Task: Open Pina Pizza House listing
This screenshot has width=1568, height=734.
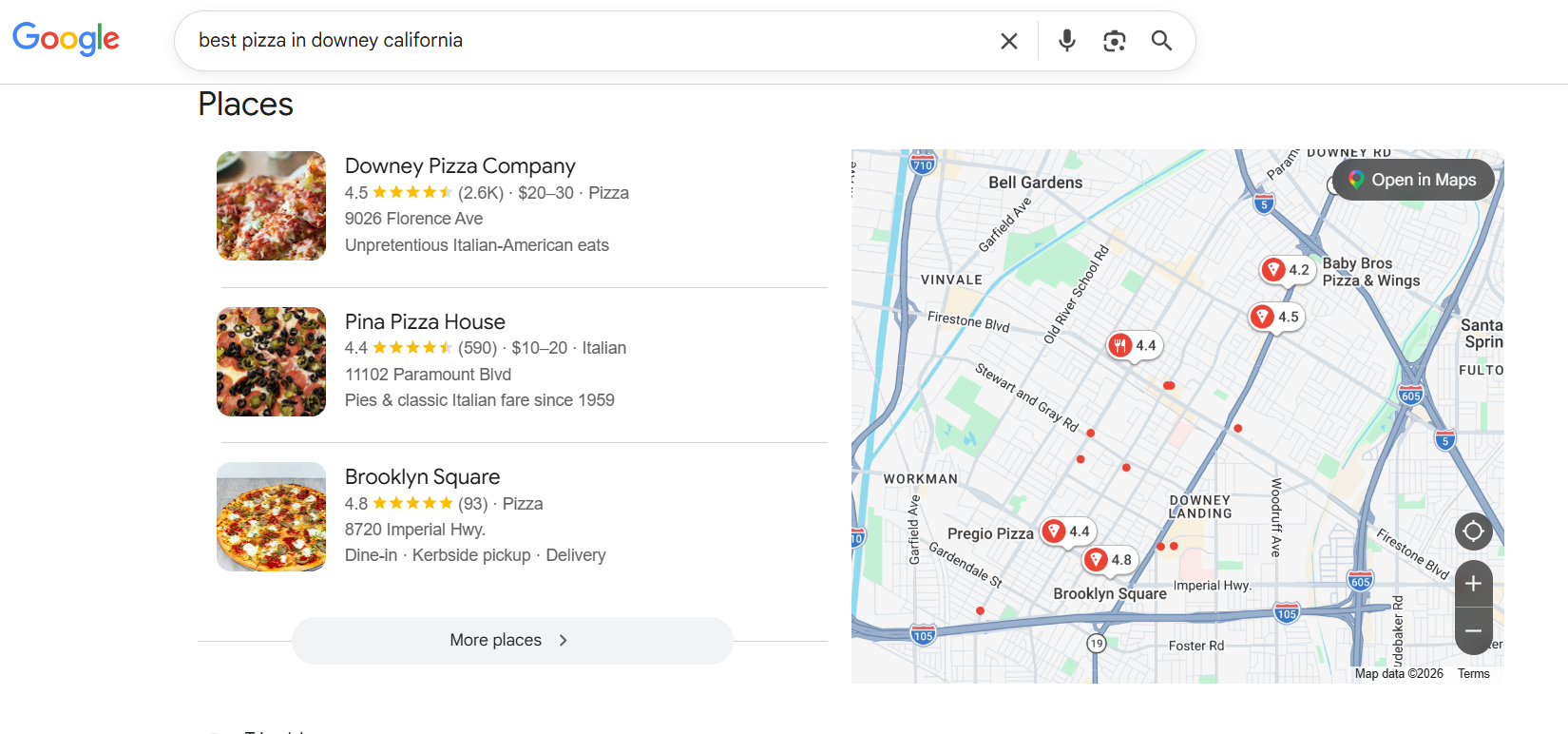Action: tap(425, 322)
